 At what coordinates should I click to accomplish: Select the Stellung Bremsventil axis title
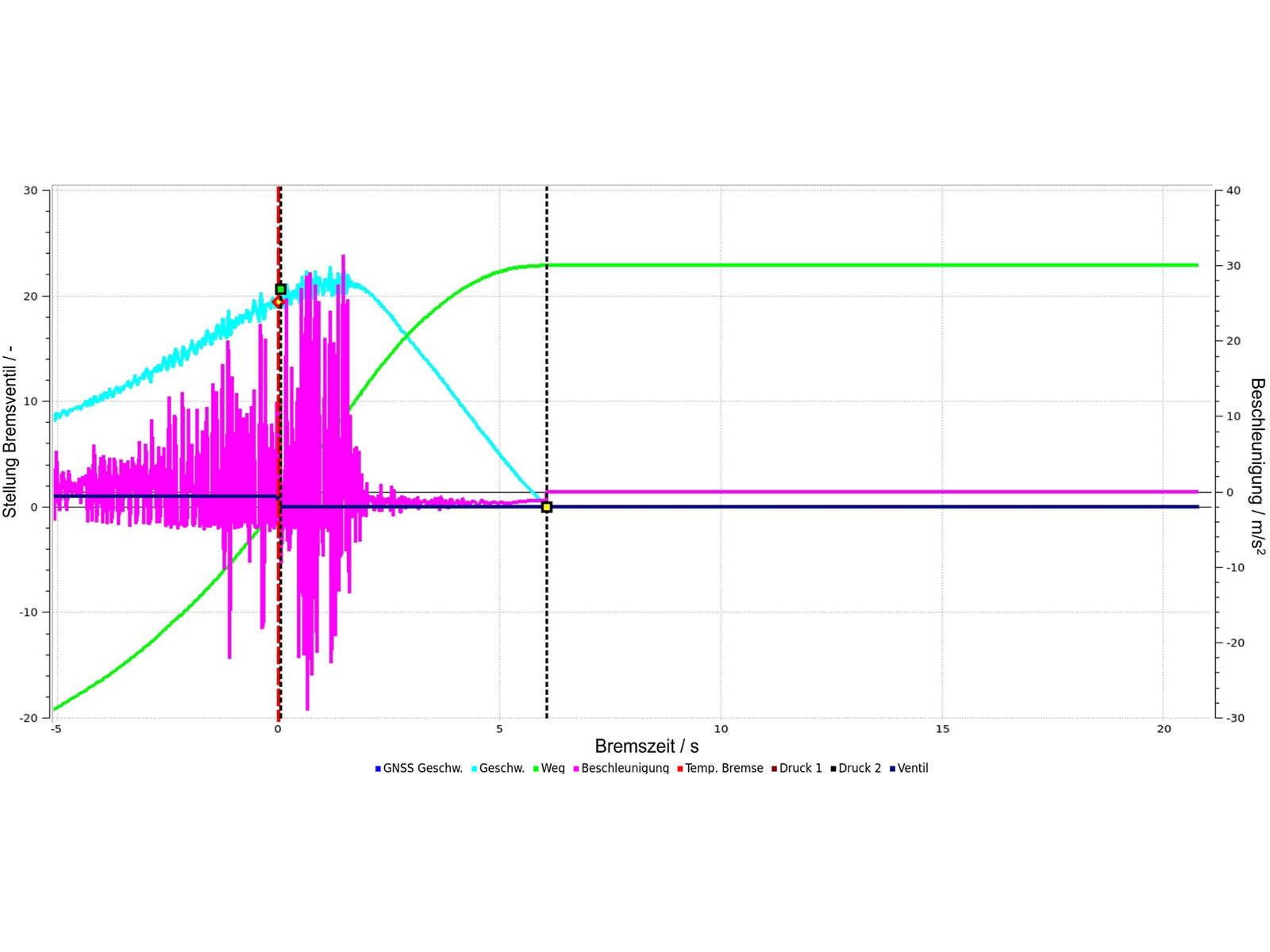pyautogui.click(x=10, y=431)
